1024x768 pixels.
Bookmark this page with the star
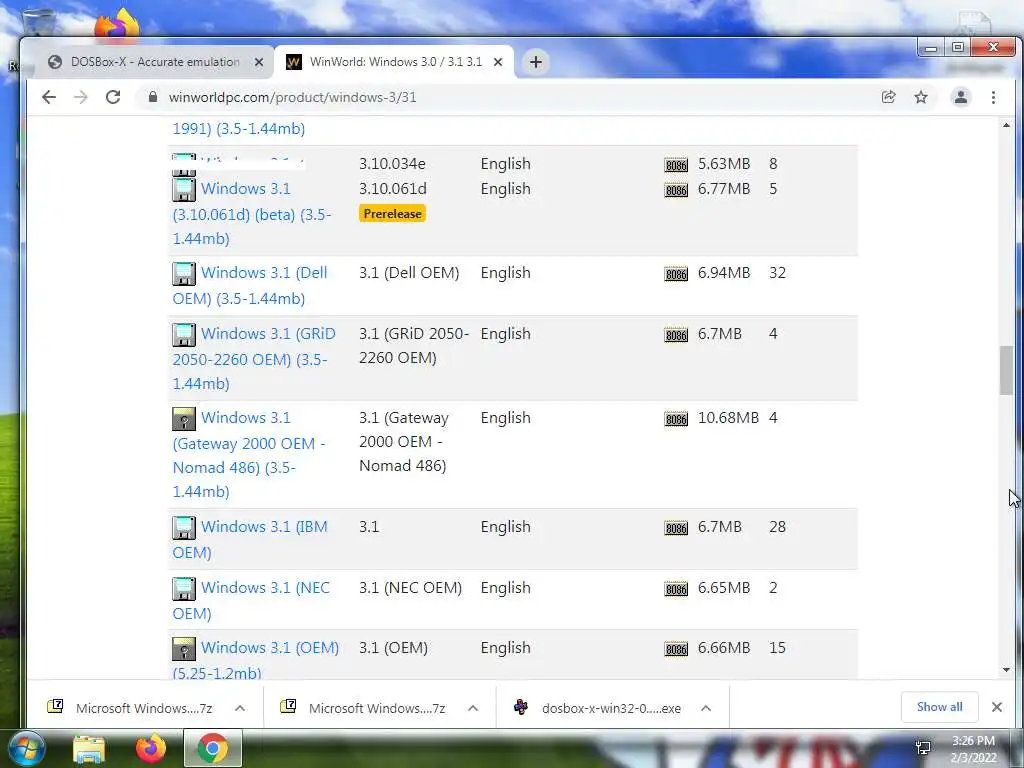coord(921,97)
